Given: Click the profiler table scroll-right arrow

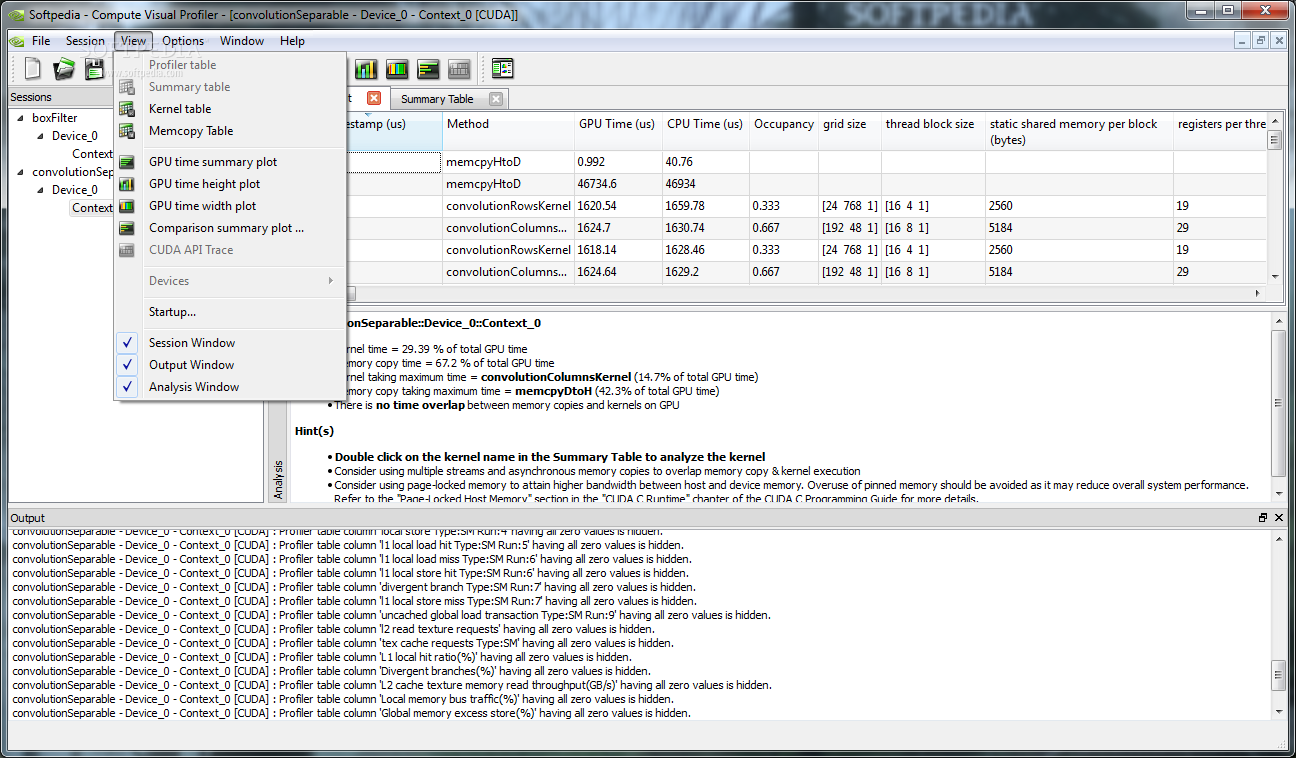Looking at the screenshot, I should 1258,293.
